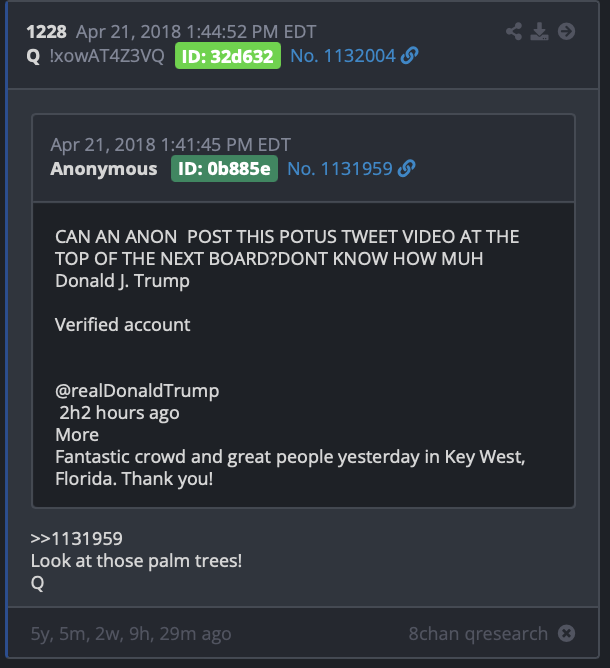Click the 'Look at those palm trees!' message
This screenshot has width=610, height=668.
(136, 561)
